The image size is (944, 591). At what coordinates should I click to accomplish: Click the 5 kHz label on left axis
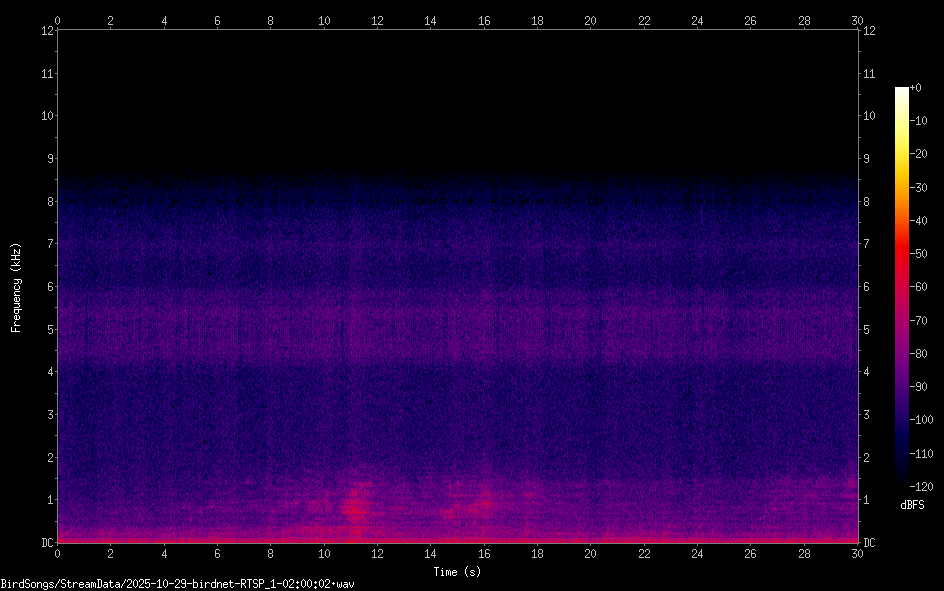coord(48,329)
